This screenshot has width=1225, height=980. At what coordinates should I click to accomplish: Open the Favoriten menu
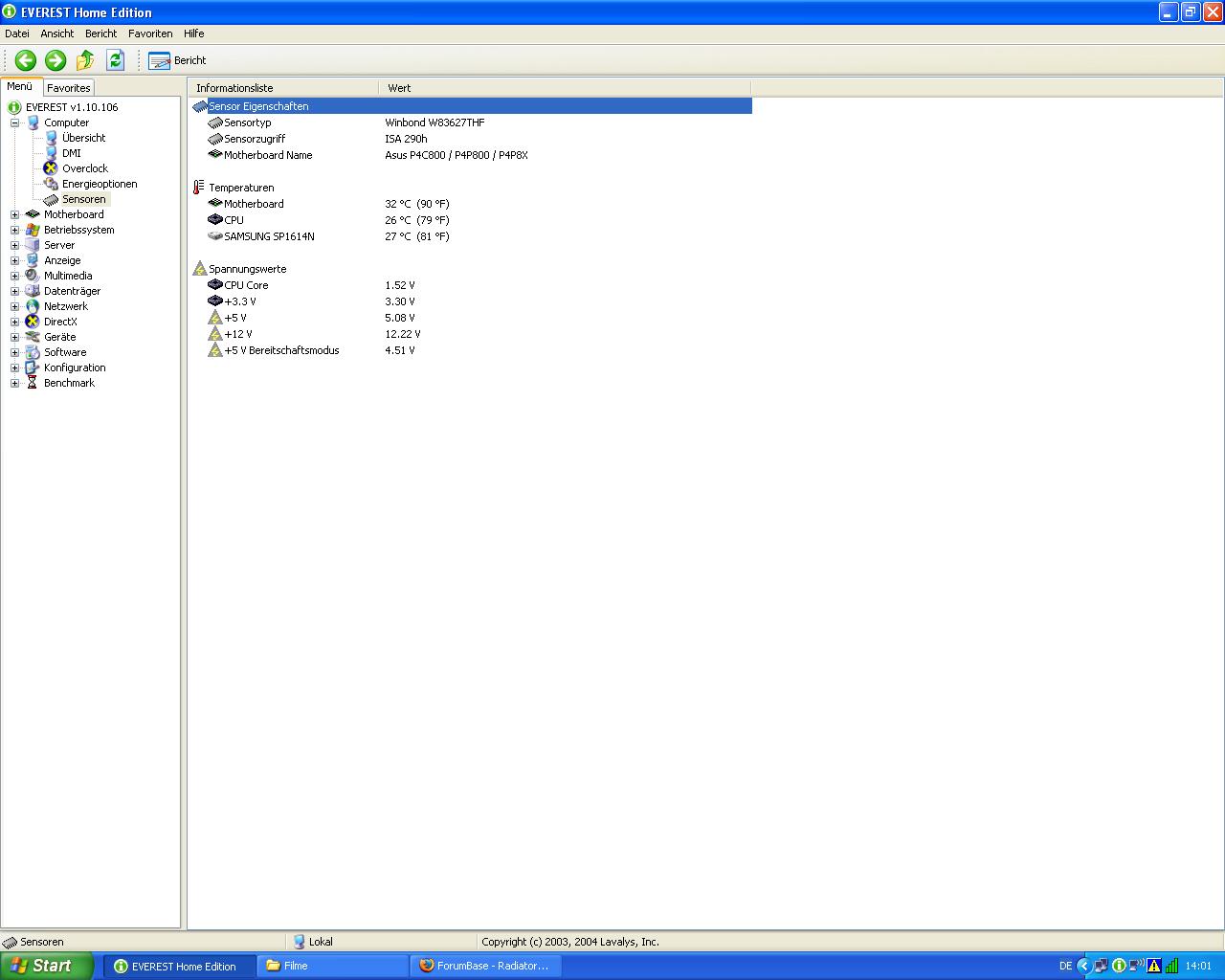tap(150, 33)
